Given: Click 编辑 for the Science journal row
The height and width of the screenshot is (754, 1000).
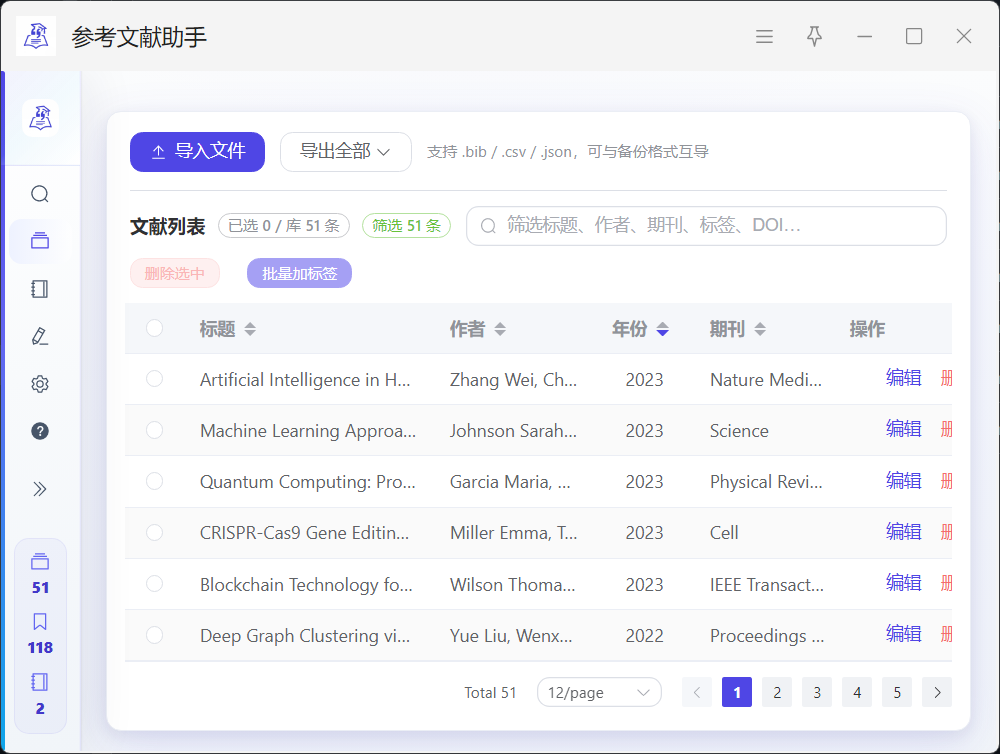Looking at the screenshot, I should tap(903, 429).
